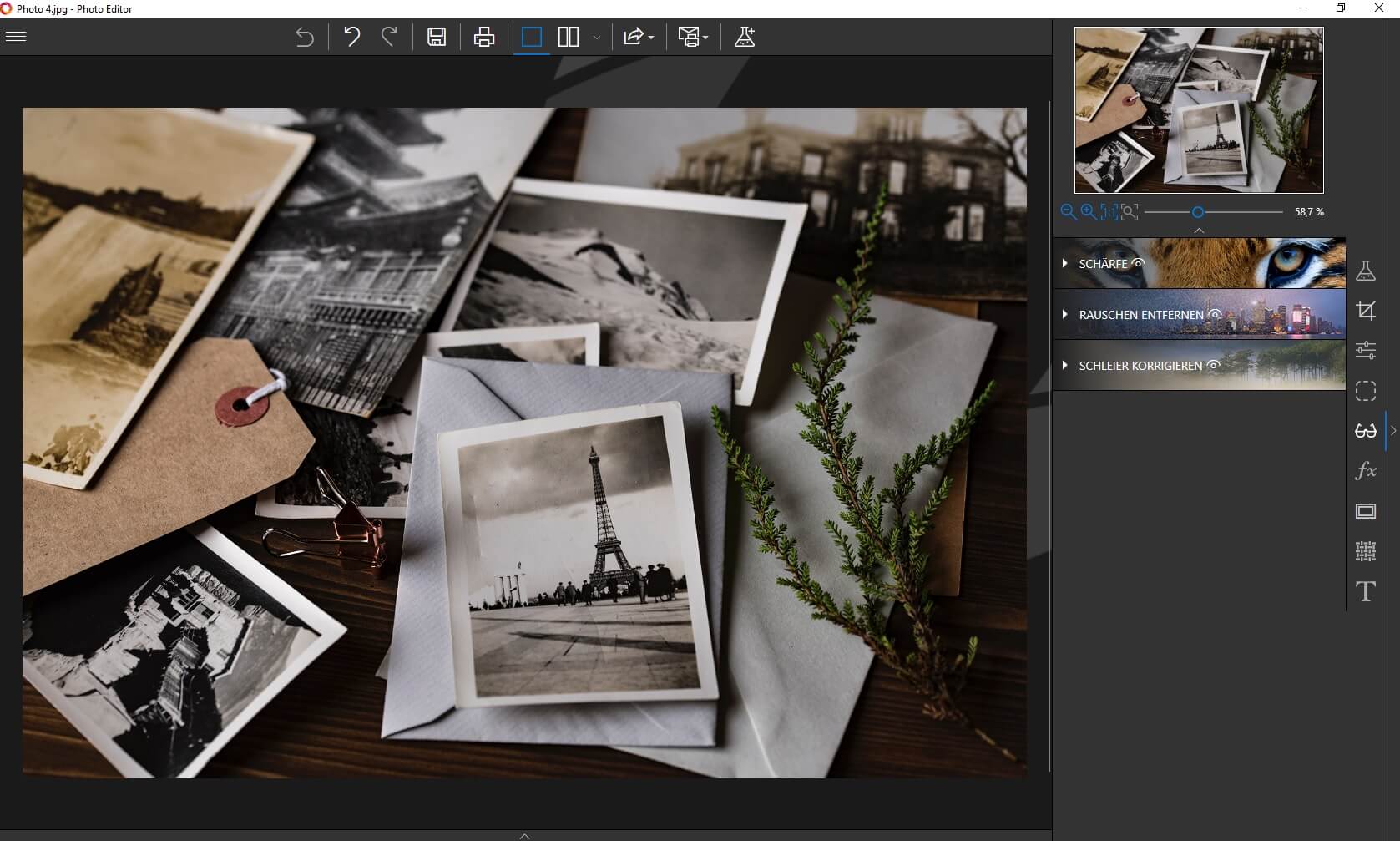Screen dimensions: 1400x841
Task: Select the Text tool icon
Action: coord(1366,591)
